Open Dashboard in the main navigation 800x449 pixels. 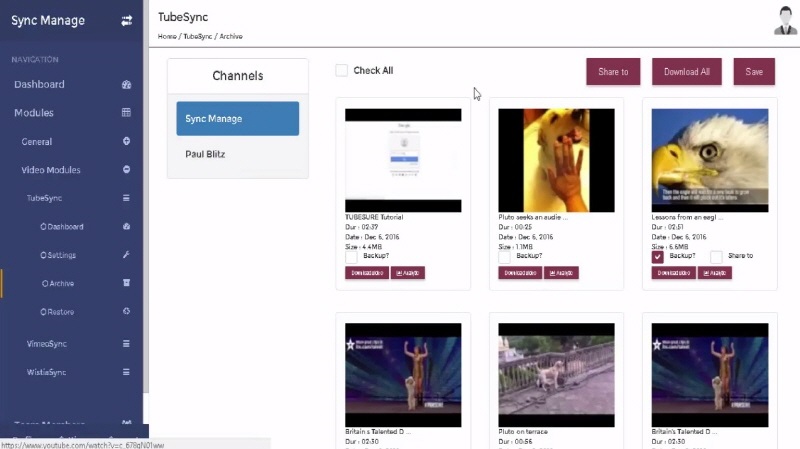tap(39, 85)
